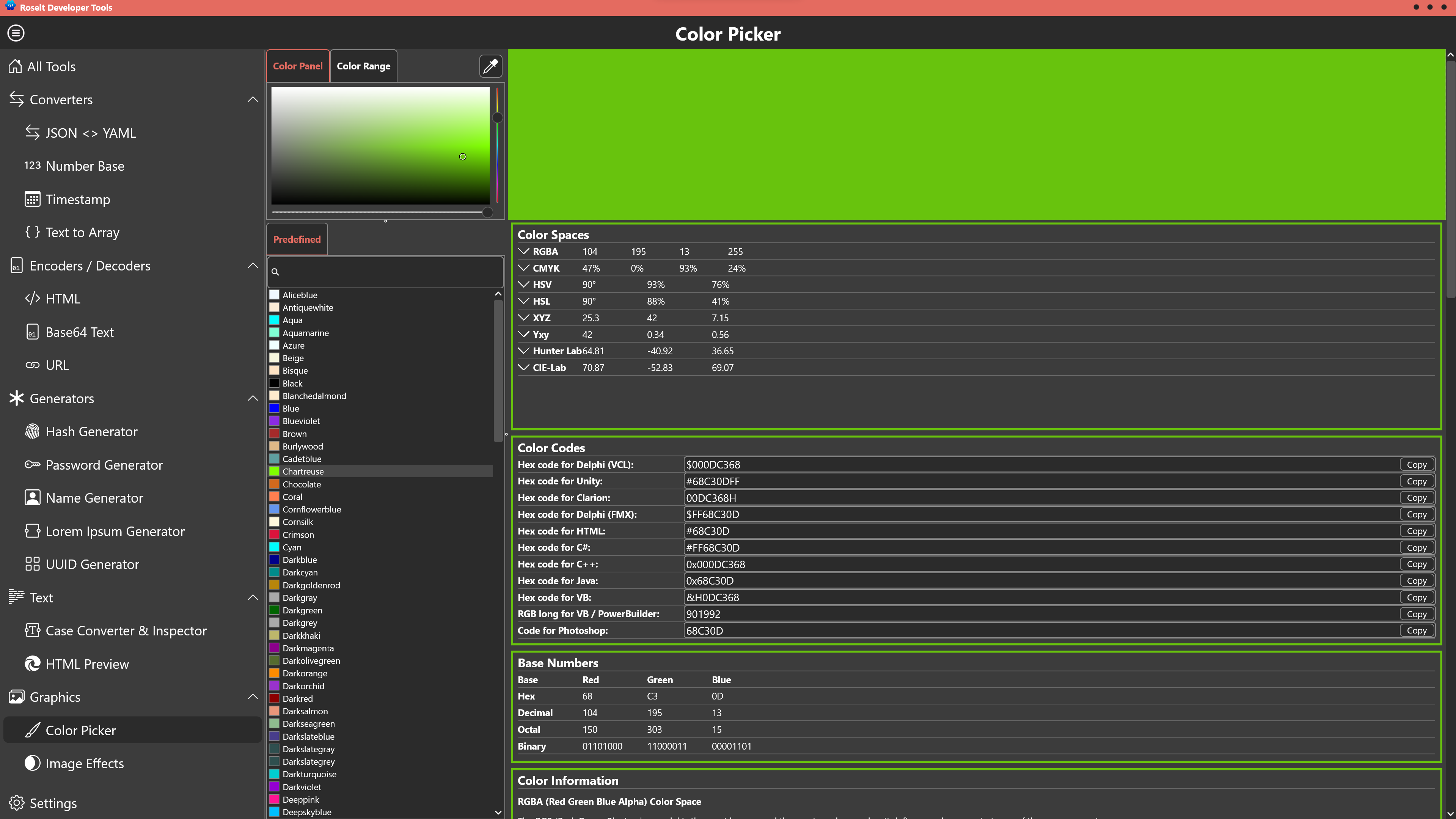Copy the Photoshop color code
1456x819 pixels.
click(x=1416, y=630)
